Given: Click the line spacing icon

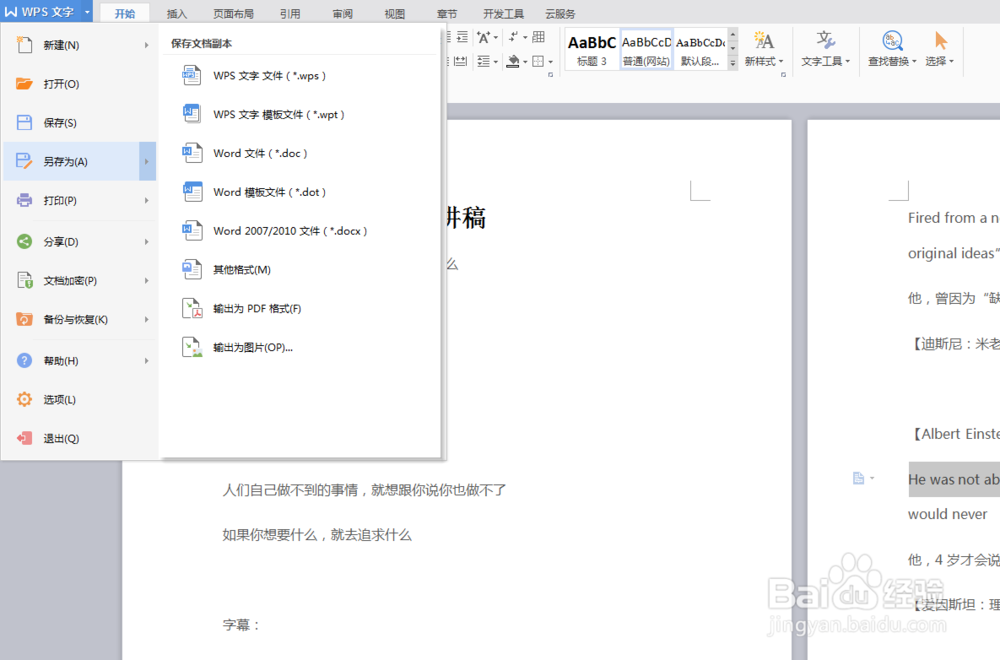Looking at the screenshot, I should click(484, 61).
